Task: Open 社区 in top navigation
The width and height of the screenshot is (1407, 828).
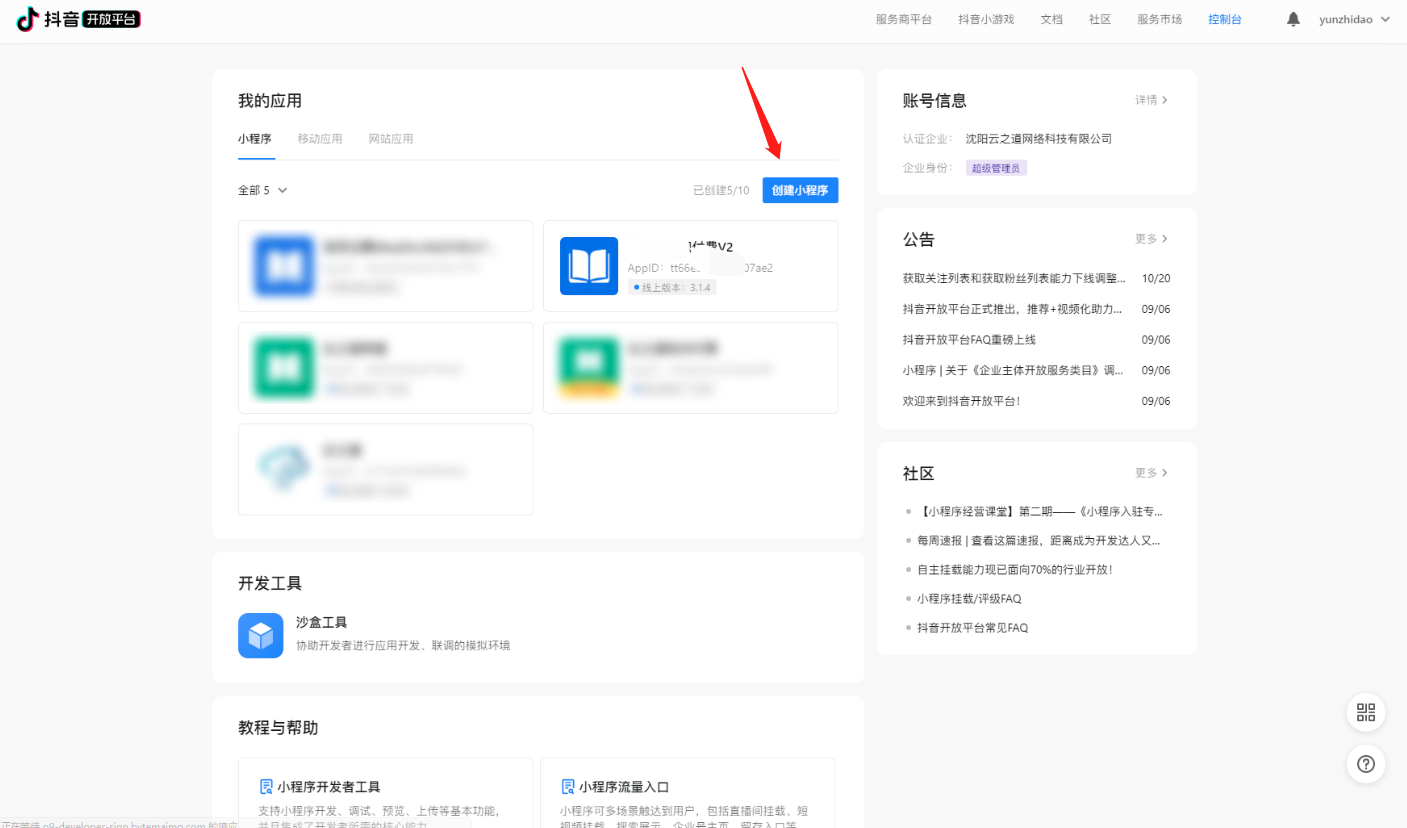Action: 1100,19
